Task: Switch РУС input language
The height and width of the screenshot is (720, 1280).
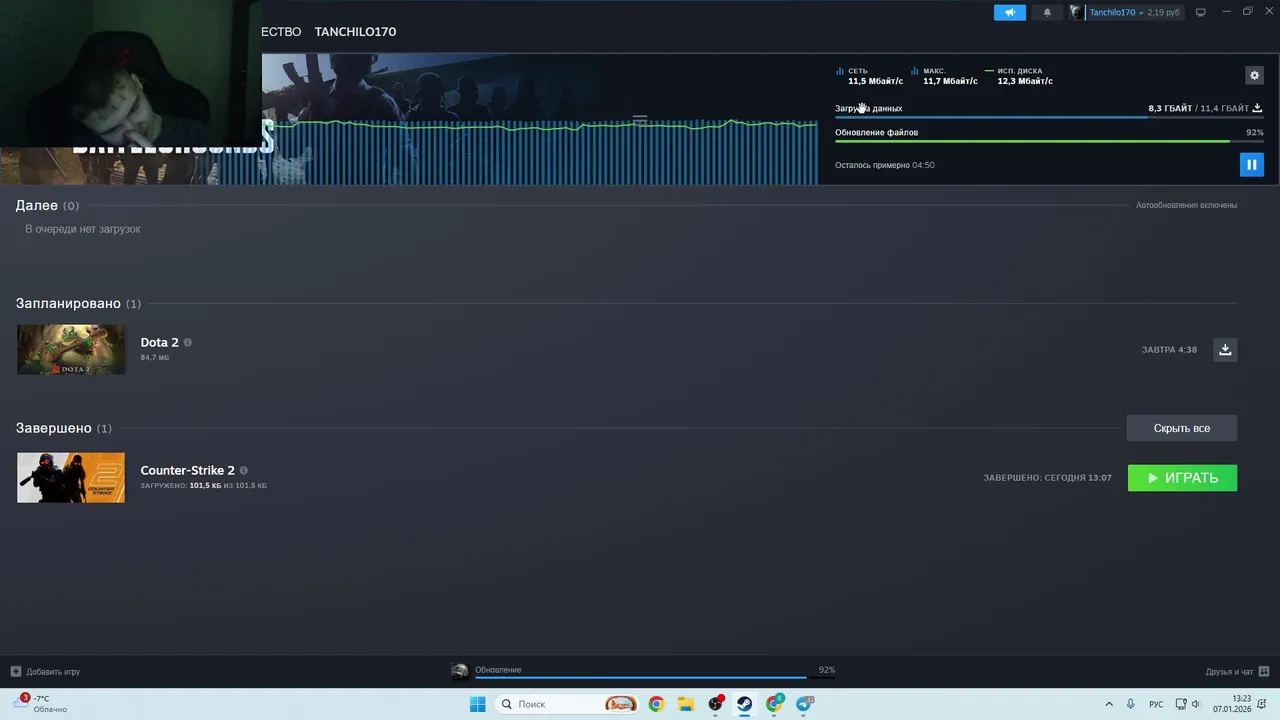Action: [x=1156, y=704]
